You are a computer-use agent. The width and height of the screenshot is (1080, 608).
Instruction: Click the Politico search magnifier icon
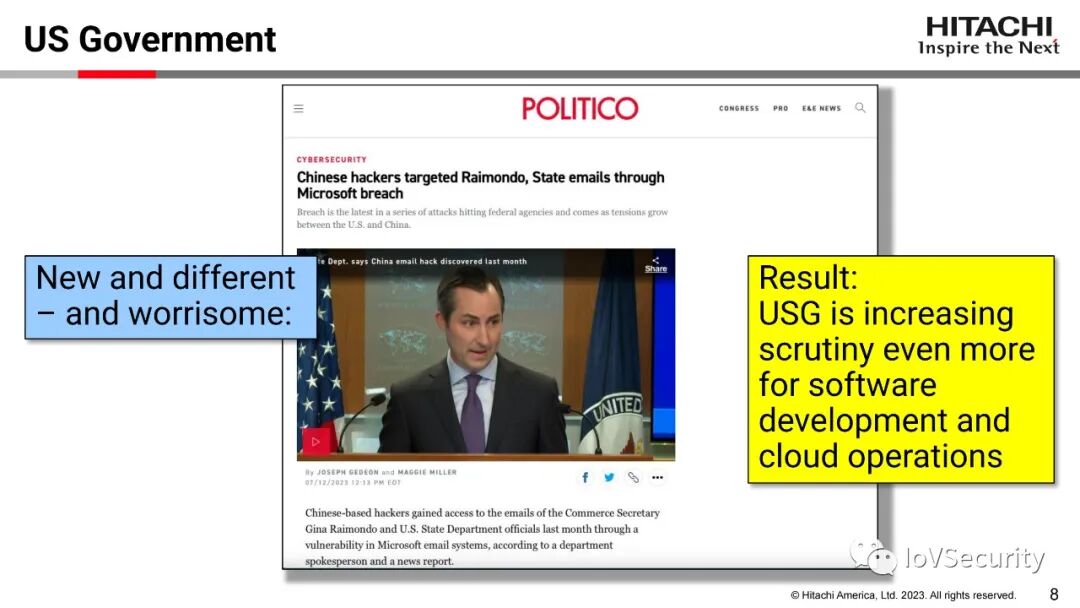pos(860,107)
